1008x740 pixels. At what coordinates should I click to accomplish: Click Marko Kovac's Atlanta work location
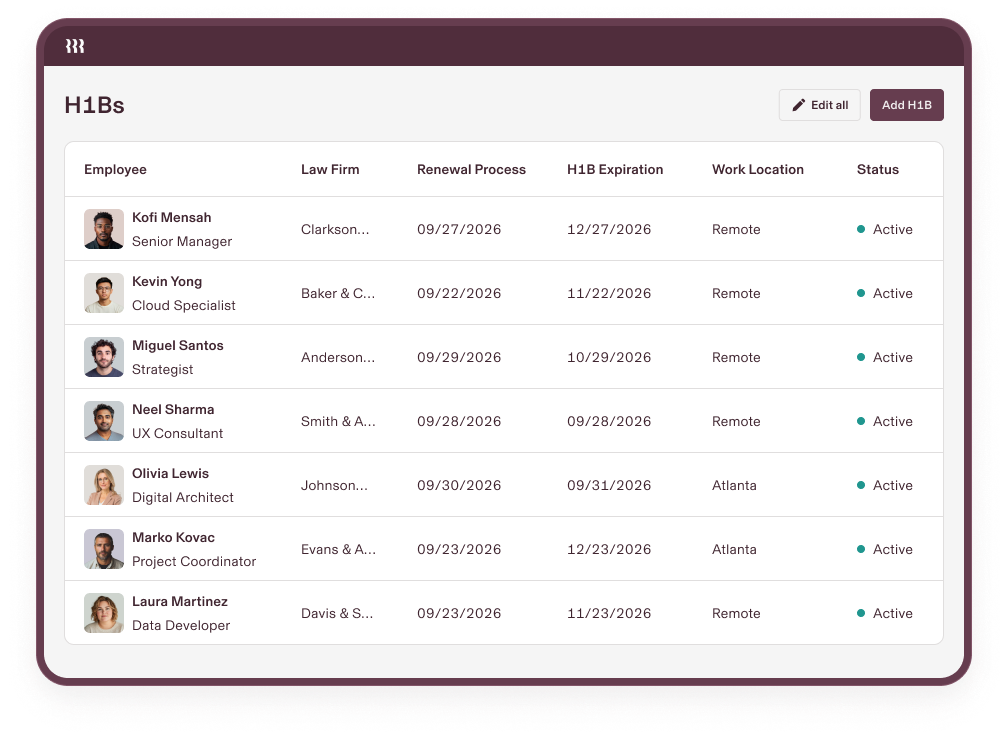(x=734, y=549)
